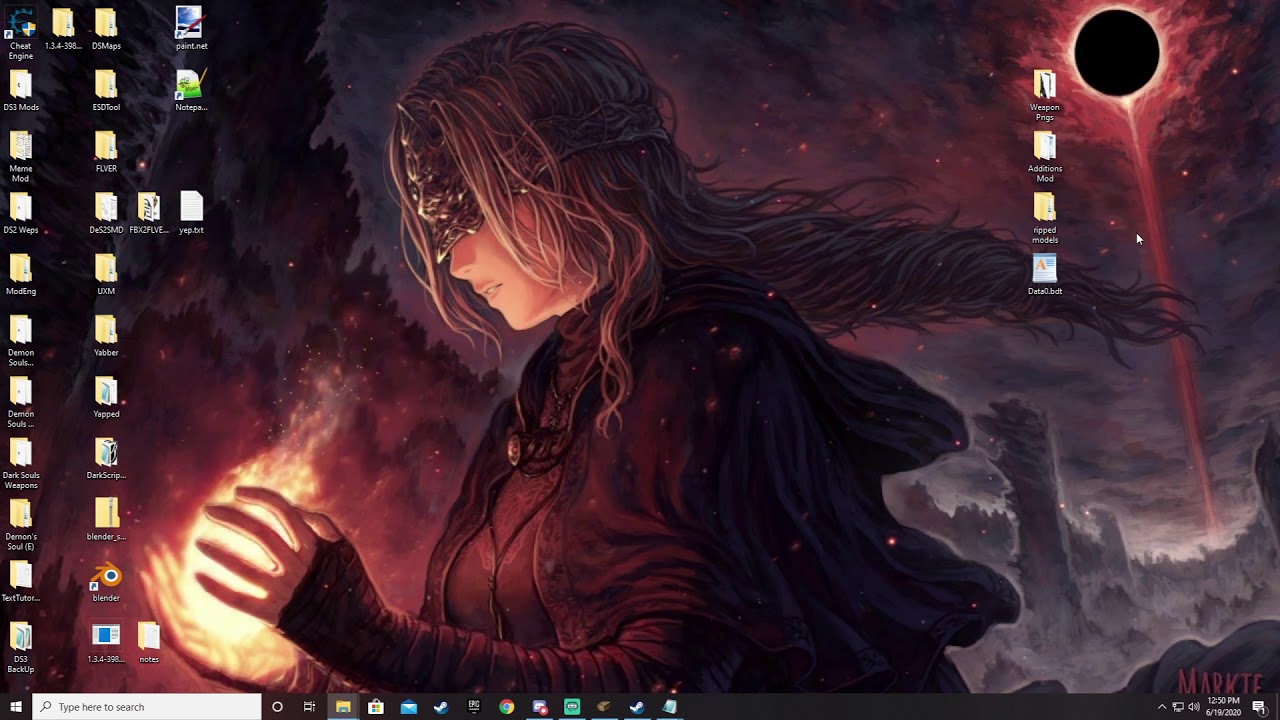Select the blender_s... folder
This screenshot has height=720, width=1280.
pyautogui.click(x=106, y=520)
